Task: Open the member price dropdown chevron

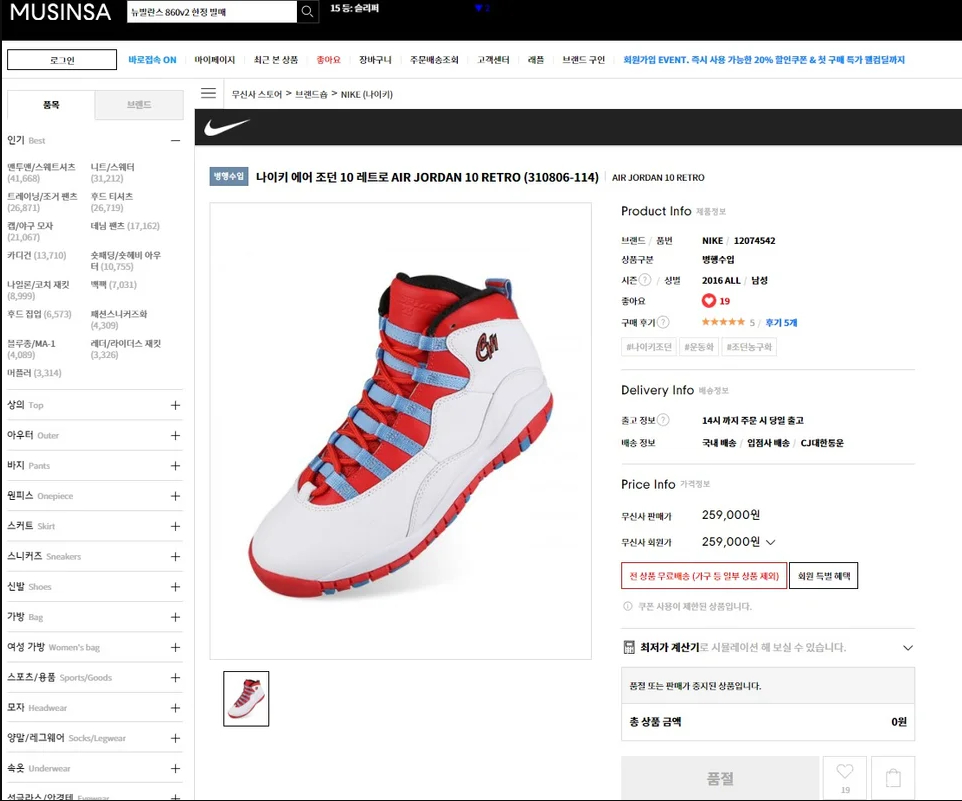Action: (770, 542)
